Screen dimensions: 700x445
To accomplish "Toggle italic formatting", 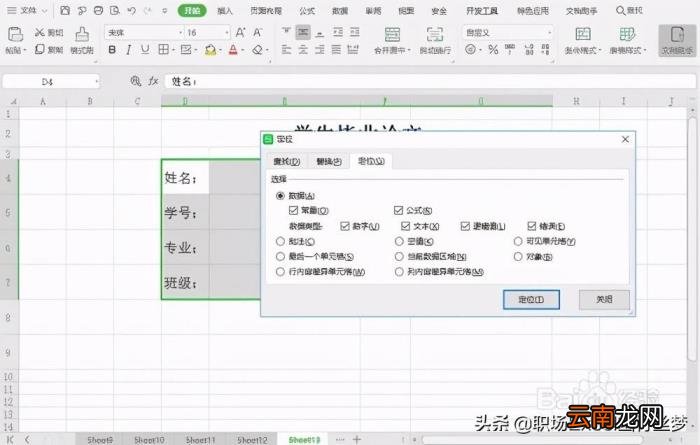I will 129,50.
